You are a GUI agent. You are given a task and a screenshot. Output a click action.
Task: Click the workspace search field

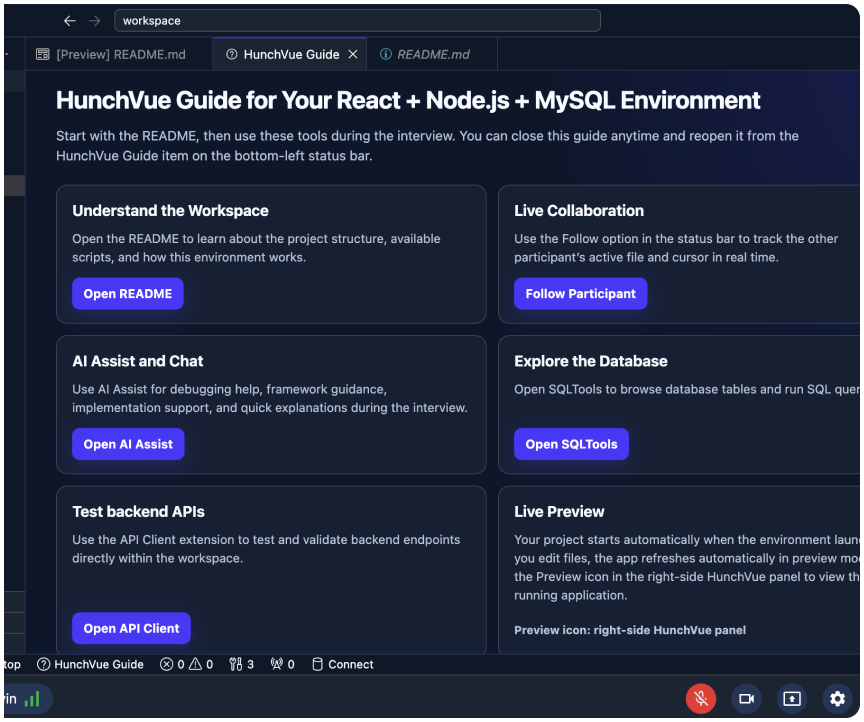pyautogui.click(x=357, y=21)
